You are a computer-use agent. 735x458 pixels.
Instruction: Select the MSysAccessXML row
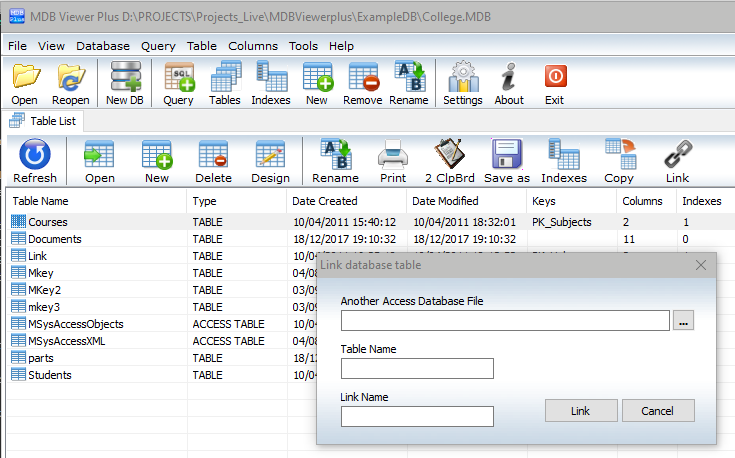[162, 341]
